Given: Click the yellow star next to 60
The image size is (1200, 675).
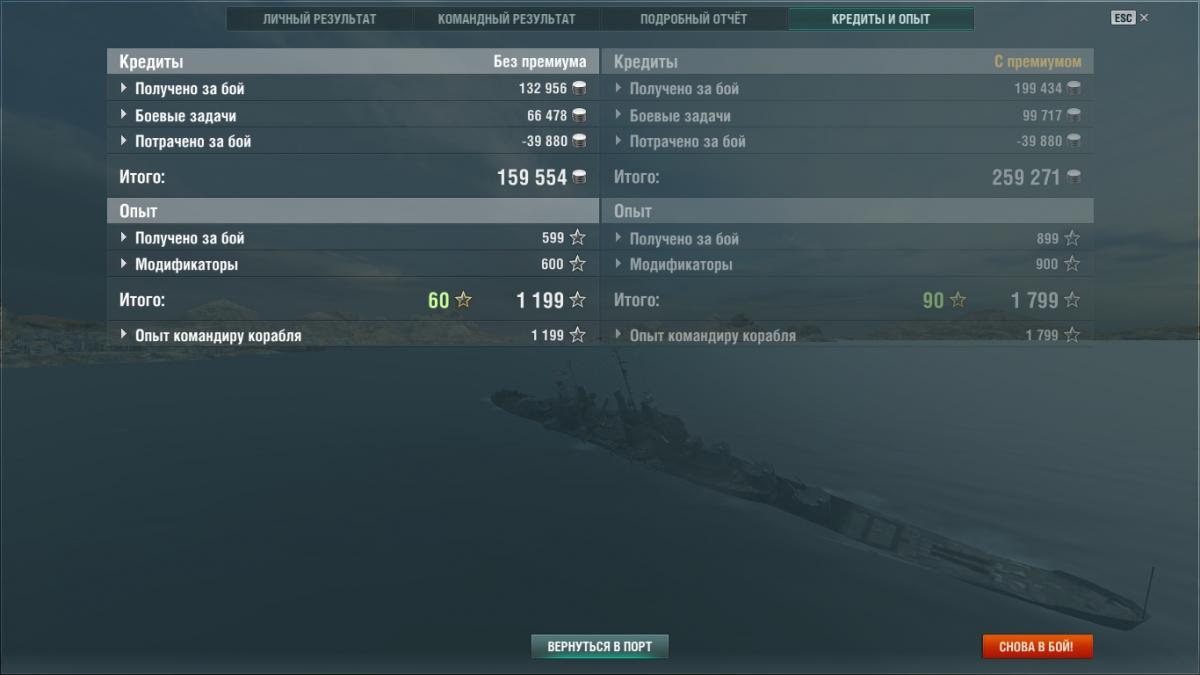Looking at the screenshot, I should (463, 300).
